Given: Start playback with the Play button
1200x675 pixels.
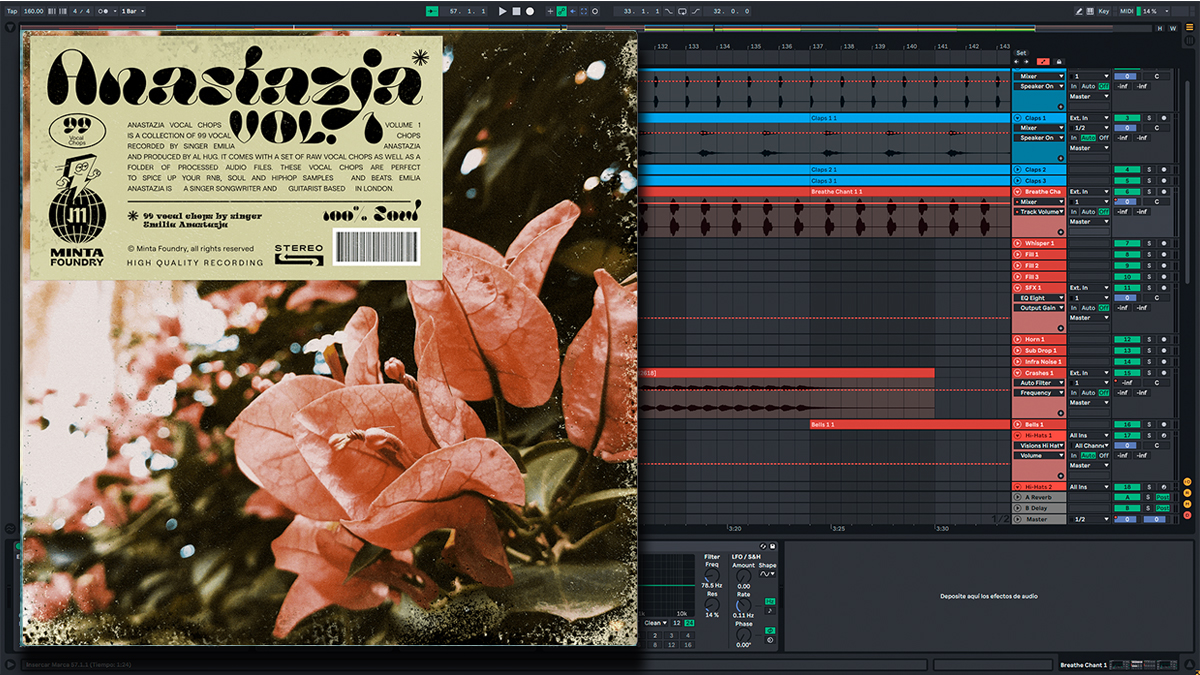Looking at the screenshot, I should pyautogui.click(x=502, y=11).
